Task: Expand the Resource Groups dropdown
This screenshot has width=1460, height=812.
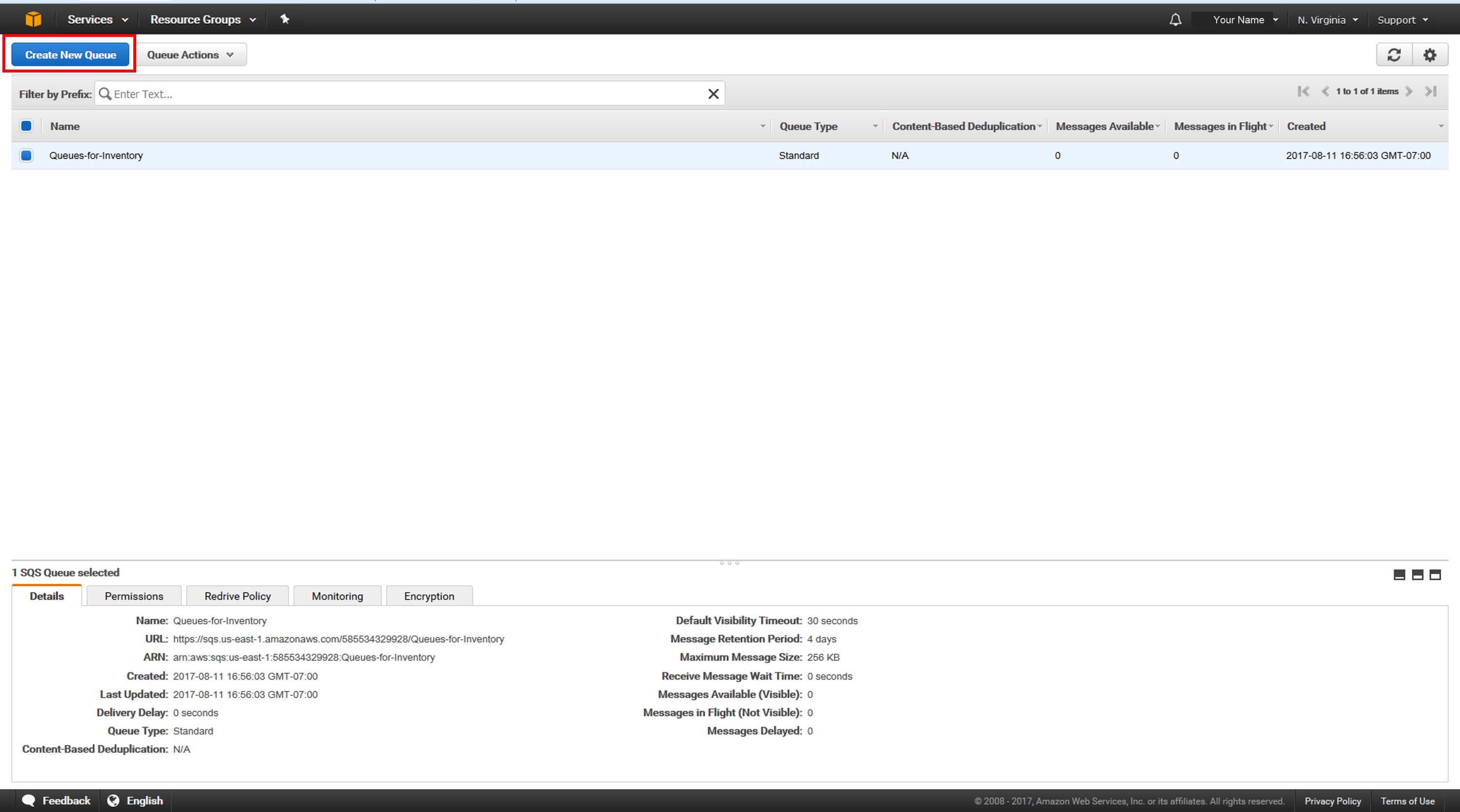Action: pos(204,19)
